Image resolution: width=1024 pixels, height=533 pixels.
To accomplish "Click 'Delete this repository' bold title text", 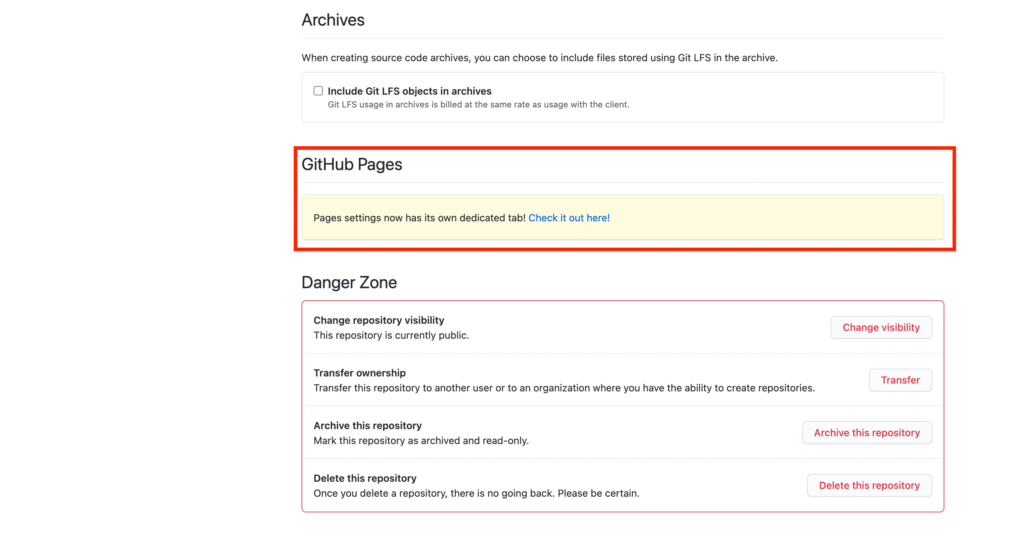I will tap(365, 478).
